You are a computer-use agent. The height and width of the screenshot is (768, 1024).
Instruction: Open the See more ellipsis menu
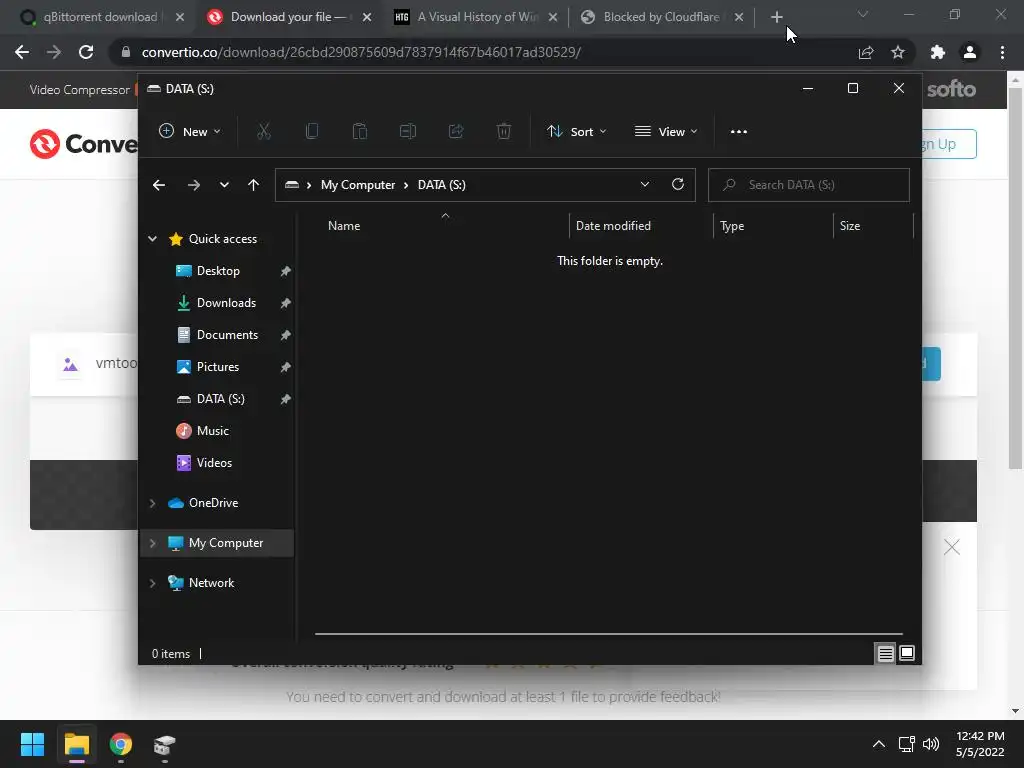pyautogui.click(x=739, y=131)
